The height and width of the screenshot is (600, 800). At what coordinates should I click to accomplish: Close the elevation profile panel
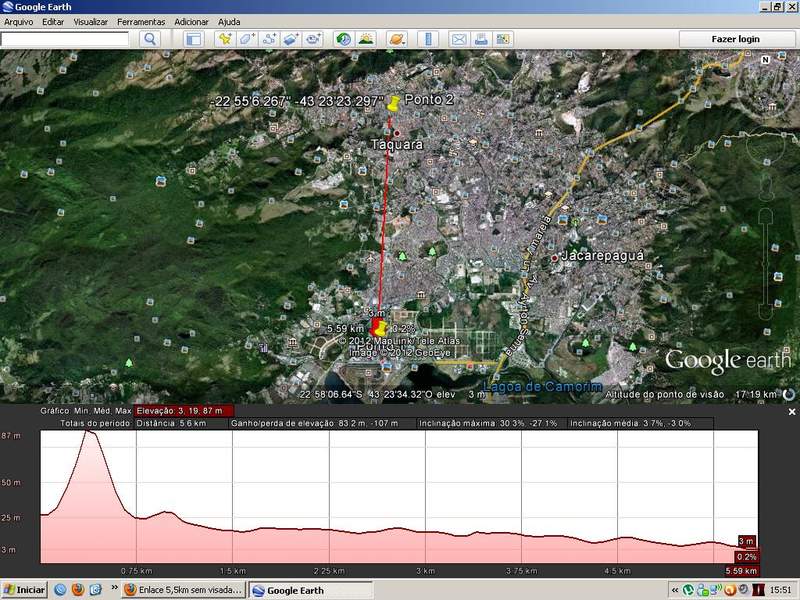(792, 412)
